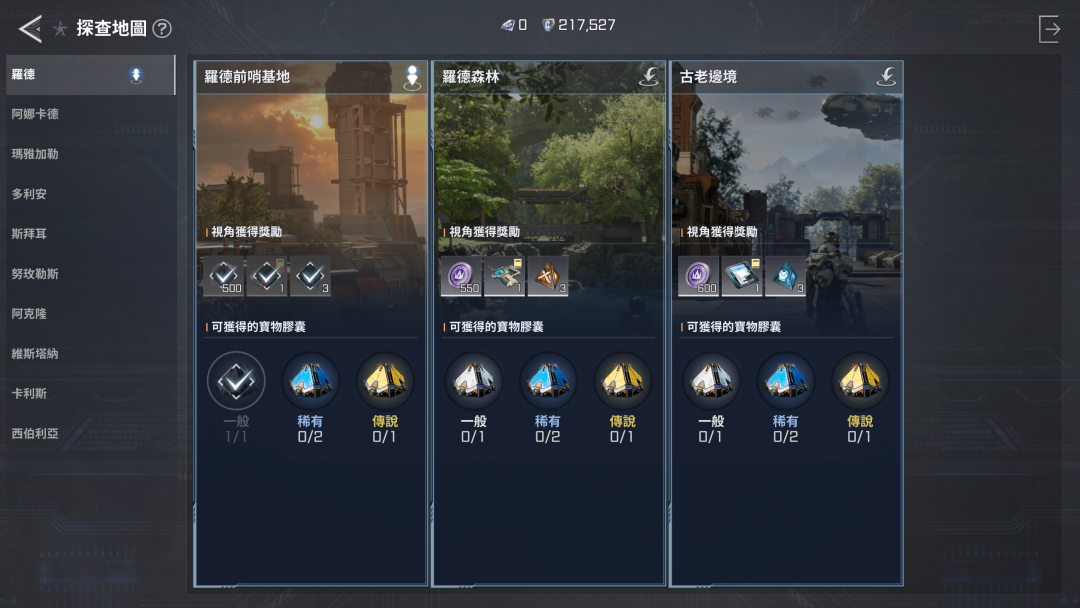Viewport: 1080px width, 608px height.
Task: Click the checked 500 reward in 羅德前哨基地
Action: [224, 276]
